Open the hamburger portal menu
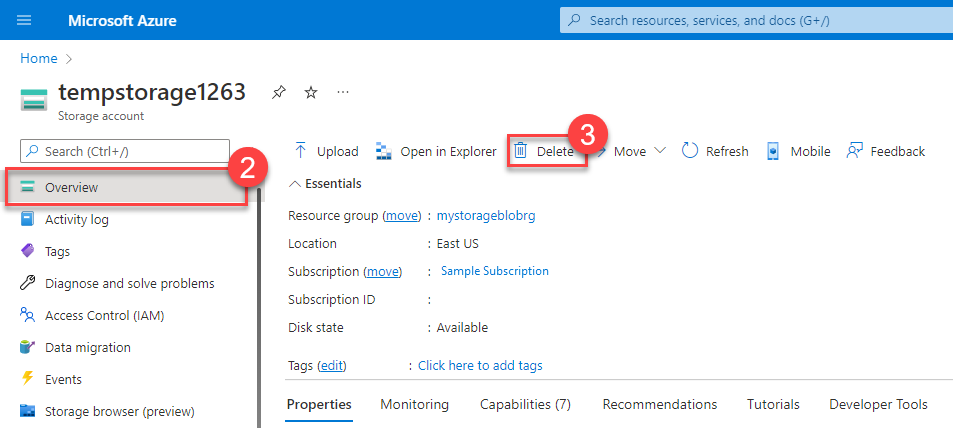953x428 pixels. (x=25, y=20)
